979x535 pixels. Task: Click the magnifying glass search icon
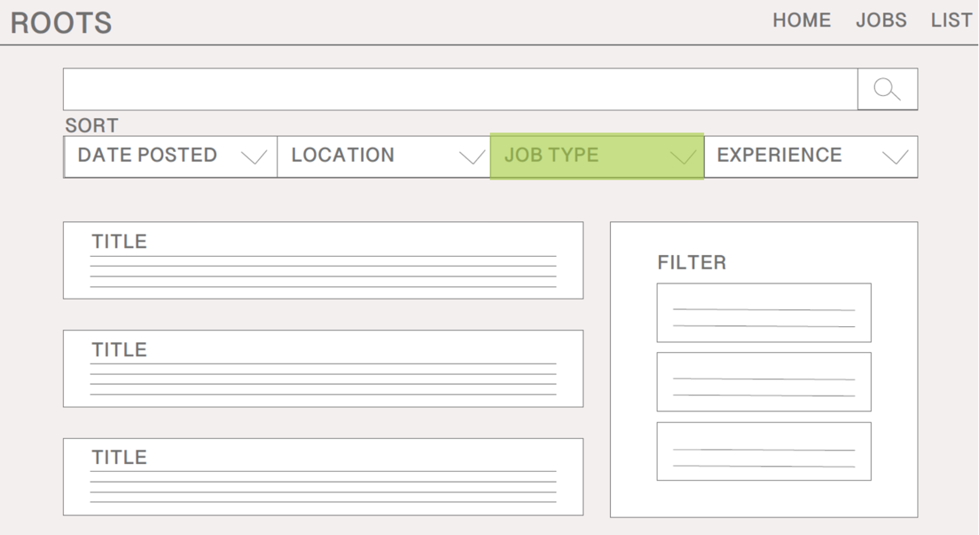pos(887,89)
